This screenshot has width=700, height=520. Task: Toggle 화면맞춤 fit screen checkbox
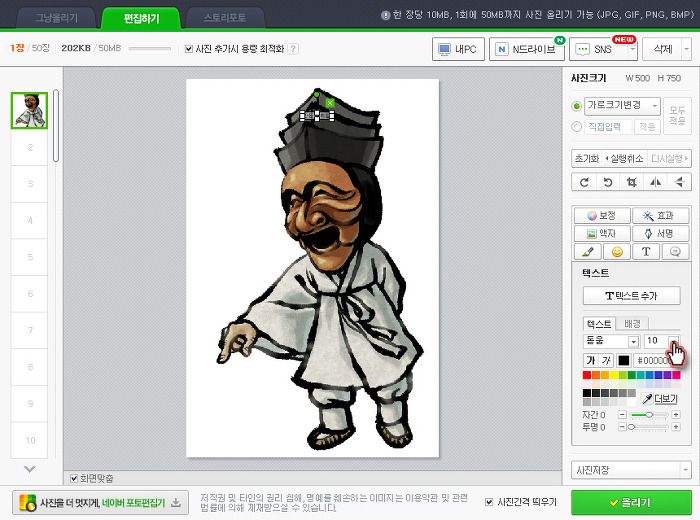coord(74,478)
